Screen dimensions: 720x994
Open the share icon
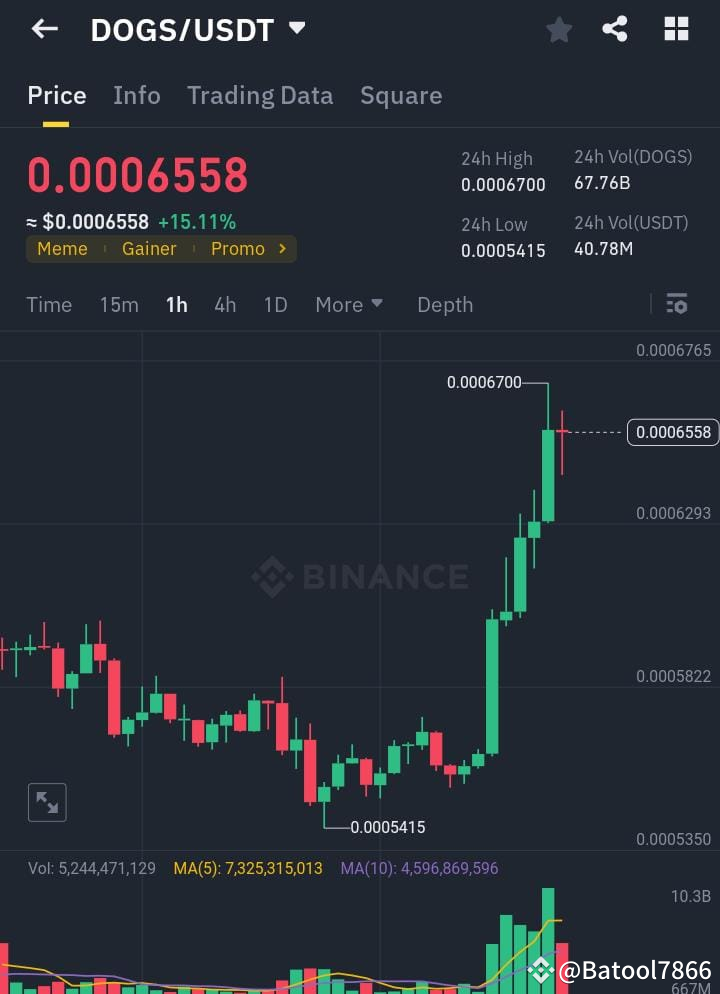pyautogui.click(x=615, y=29)
